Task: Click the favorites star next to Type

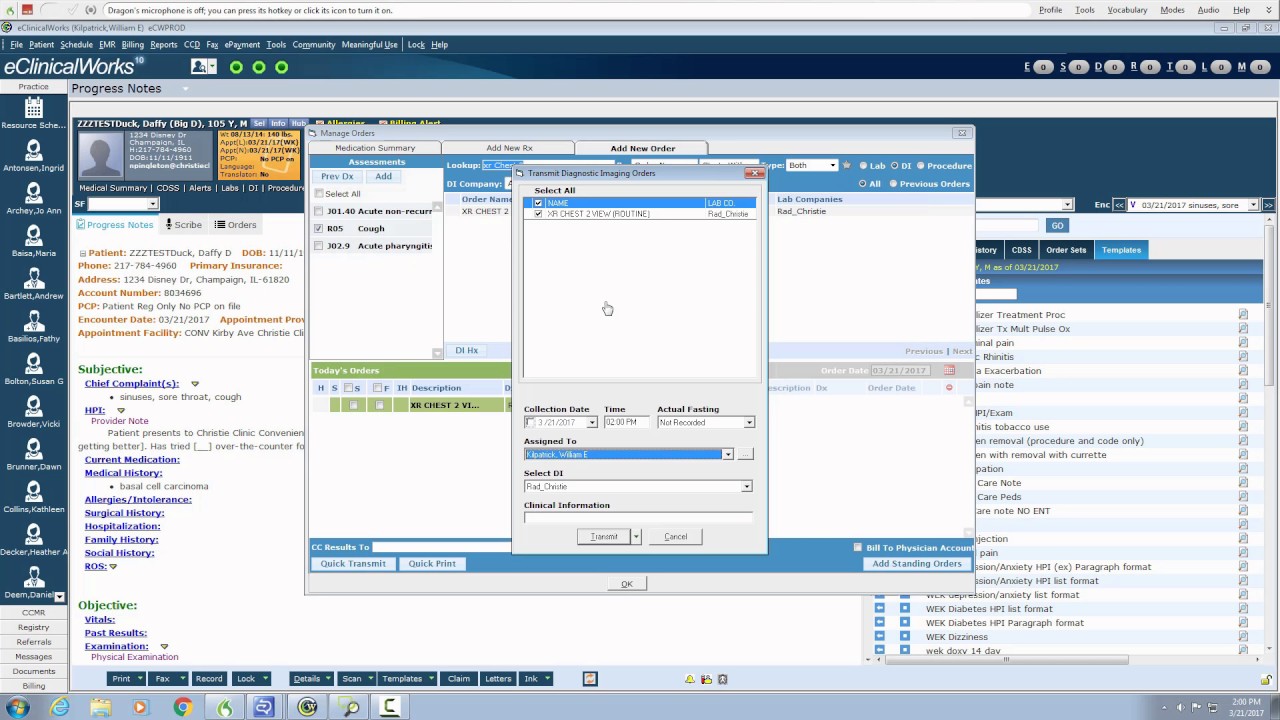Action: [847, 165]
